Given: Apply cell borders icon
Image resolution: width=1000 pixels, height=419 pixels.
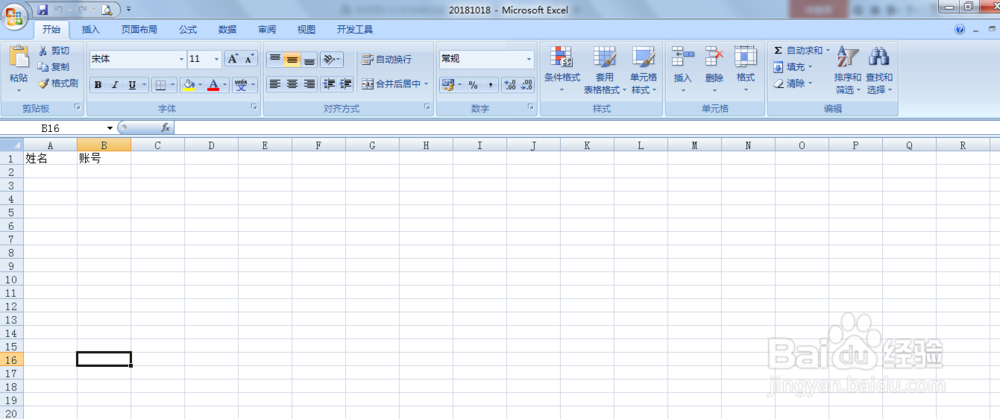Looking at the screenshot, I should tap(161, 85).
